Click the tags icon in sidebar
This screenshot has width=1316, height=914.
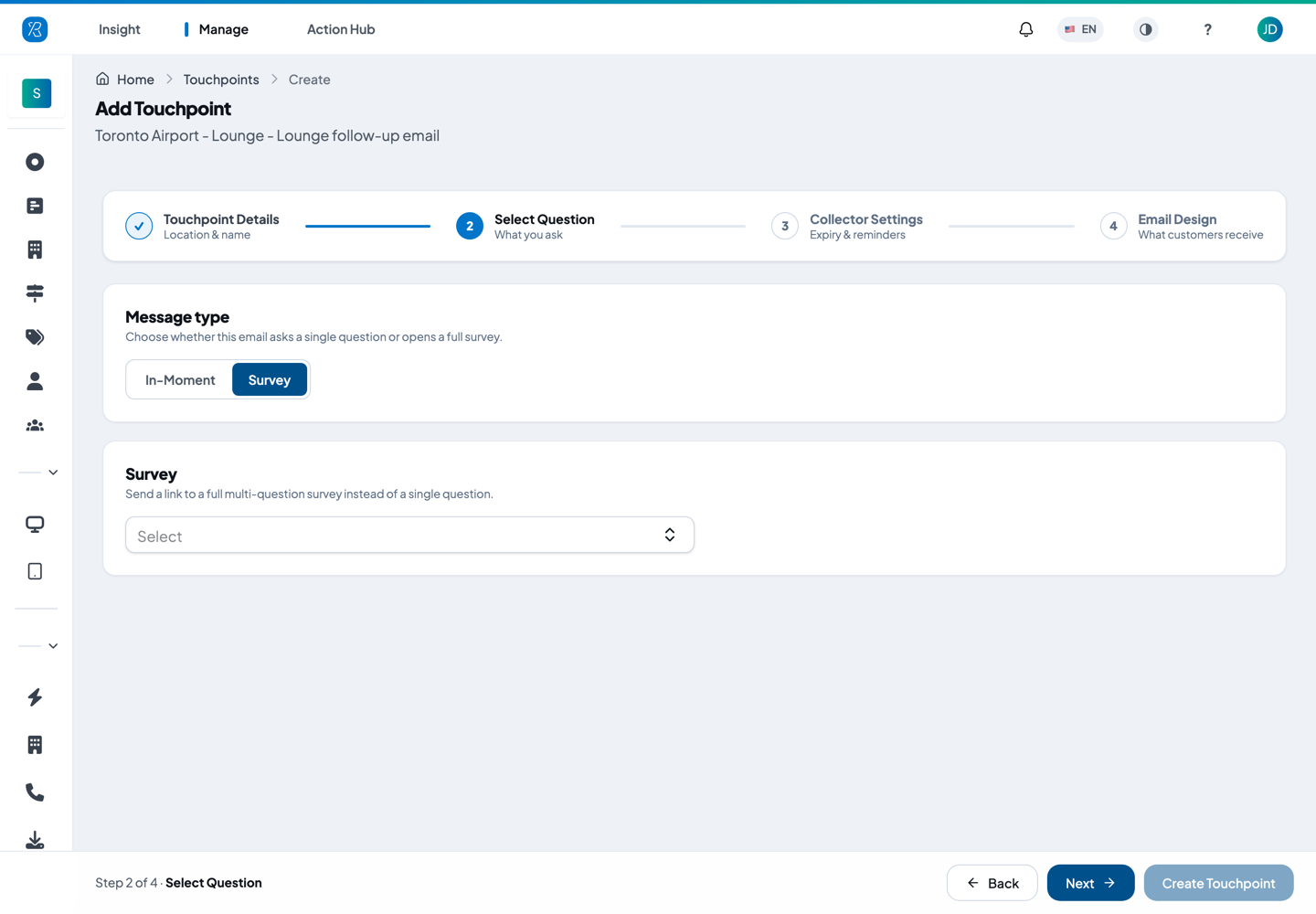click(35, 337)
